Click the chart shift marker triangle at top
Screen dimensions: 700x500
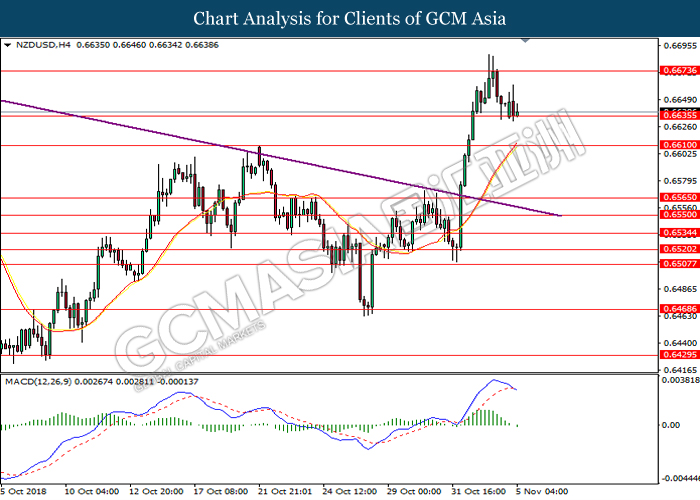(x=525, y=41)
